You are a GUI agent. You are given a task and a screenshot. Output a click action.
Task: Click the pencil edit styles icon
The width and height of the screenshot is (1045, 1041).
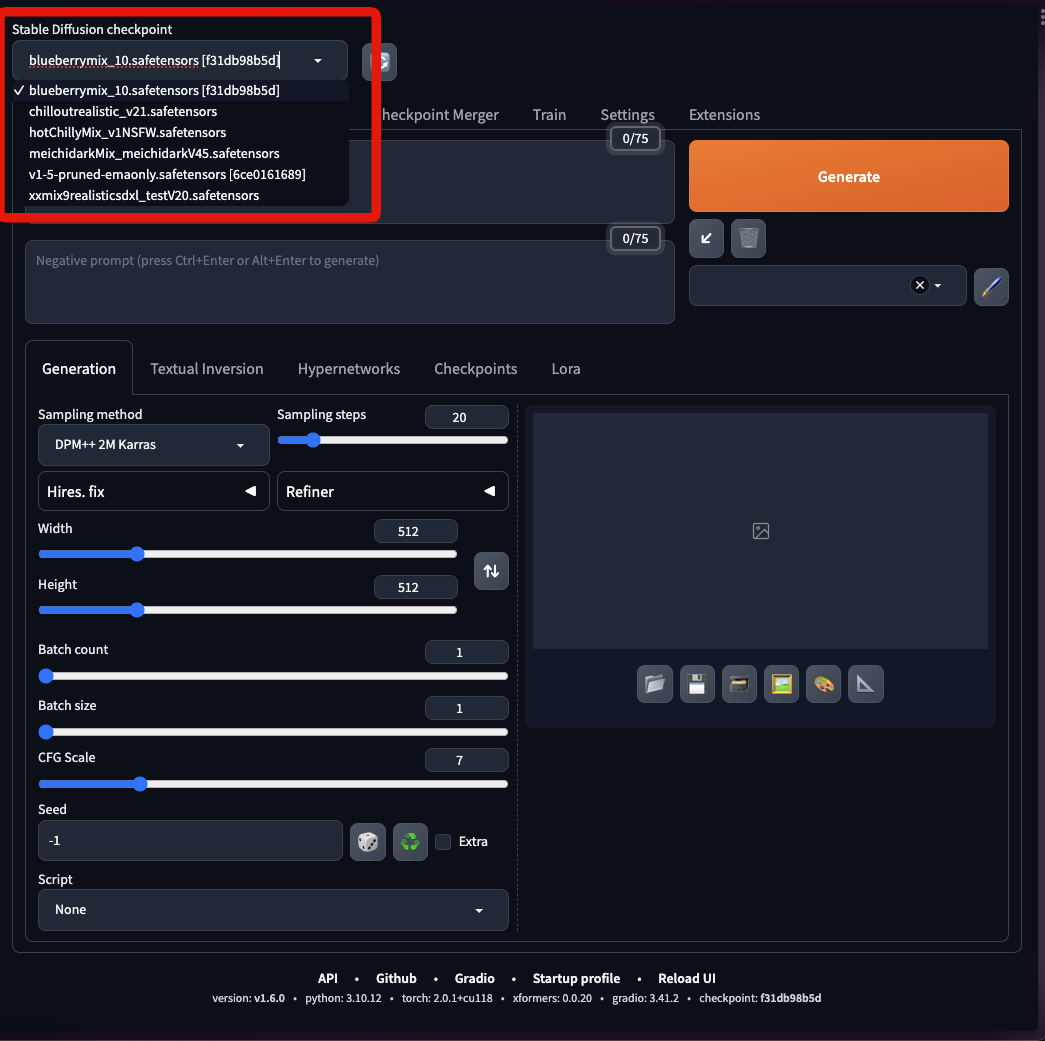tap(991, 287)
